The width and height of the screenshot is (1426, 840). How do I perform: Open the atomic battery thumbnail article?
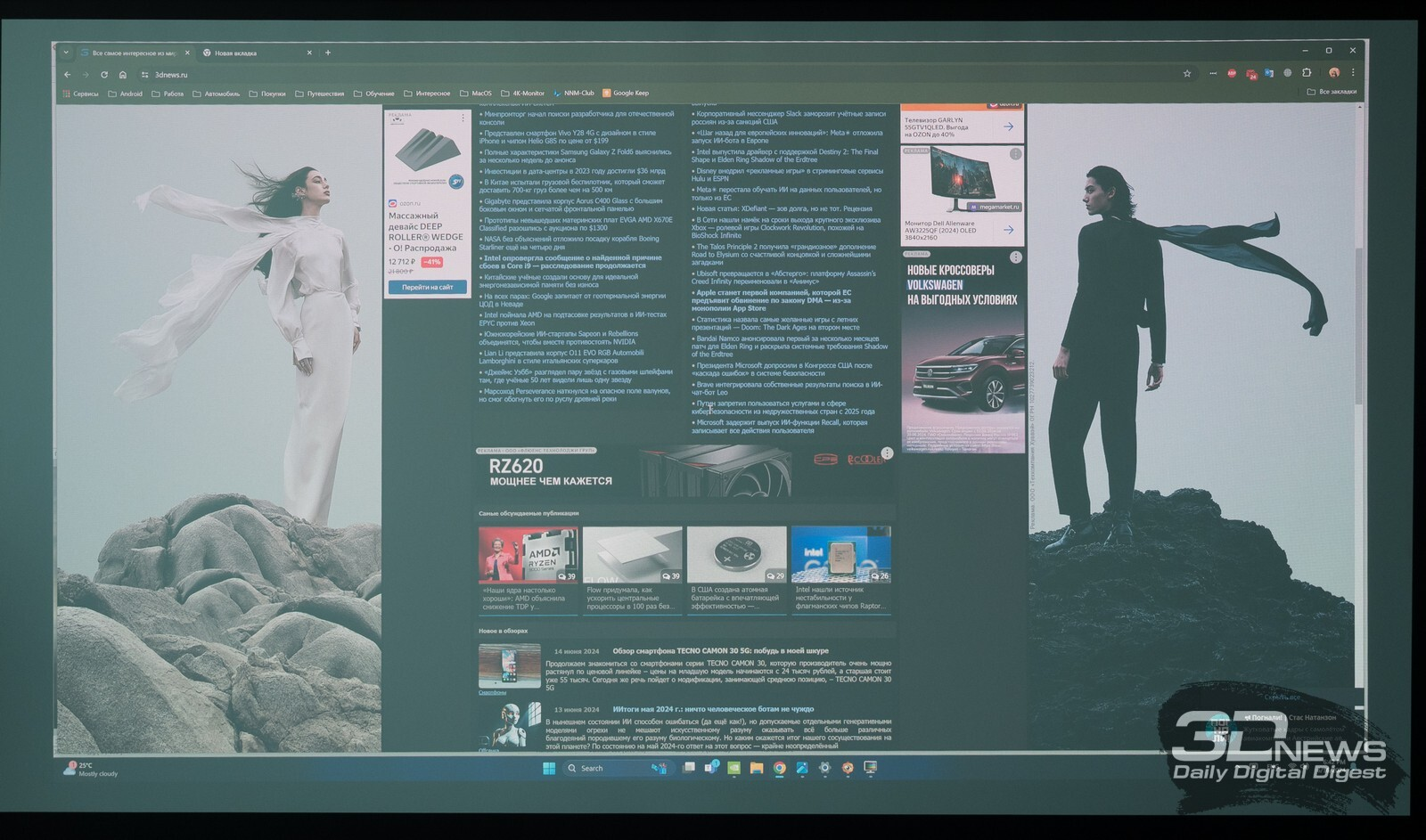pyautogui.click(x=736, y=554)
